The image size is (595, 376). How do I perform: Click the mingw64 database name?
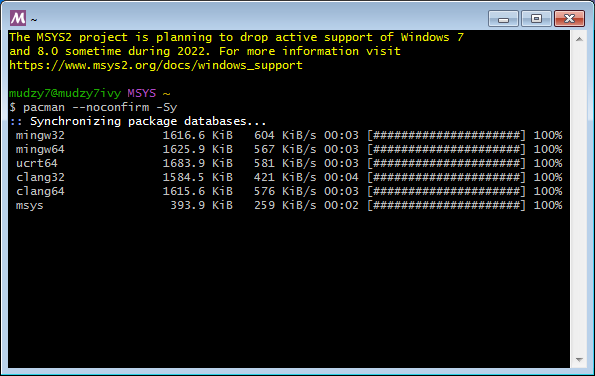tap(40, 149)
